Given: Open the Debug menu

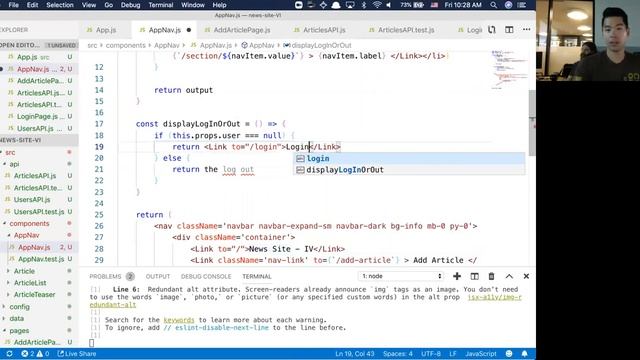Looking at the screenshot, I should pyautogui.click(x=130, y=5).
